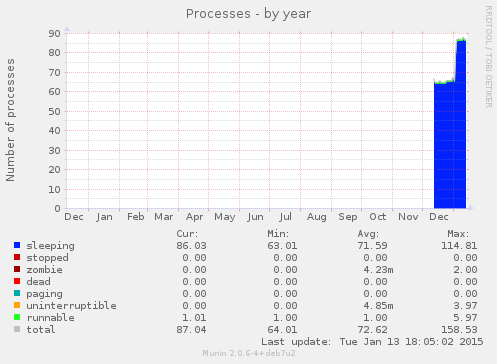Click the 'Jan' x-axis month label

tap(104, 217)
